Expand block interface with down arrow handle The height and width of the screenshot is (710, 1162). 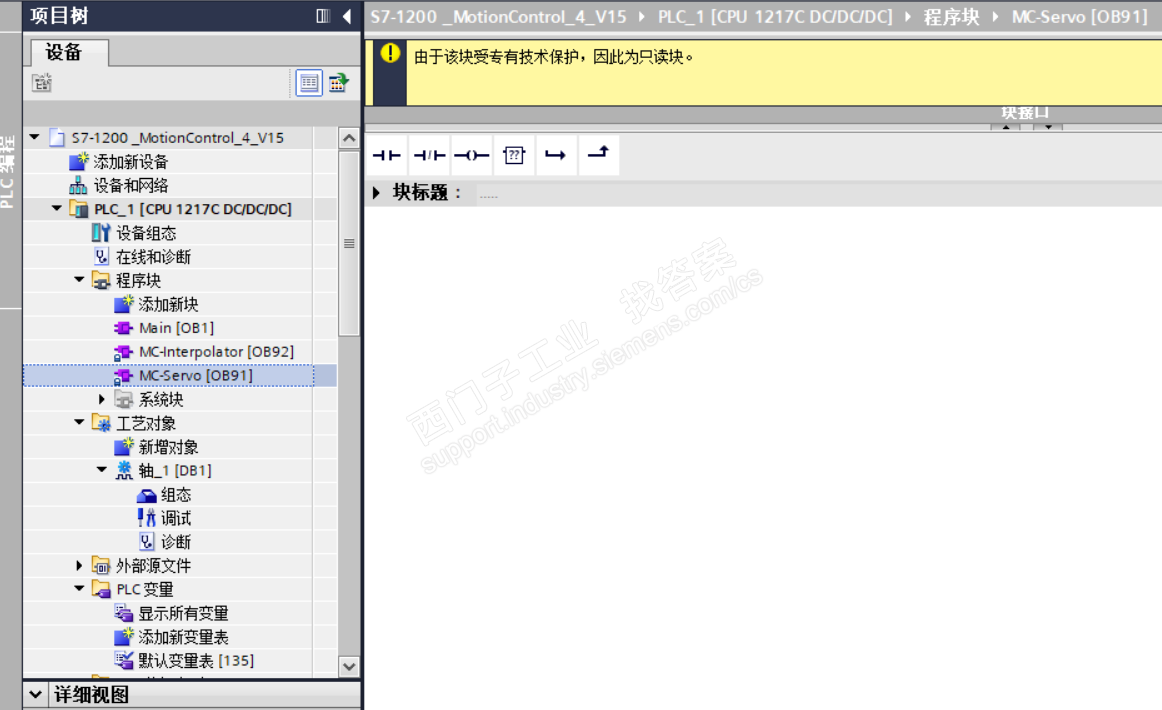(1048, 127)
